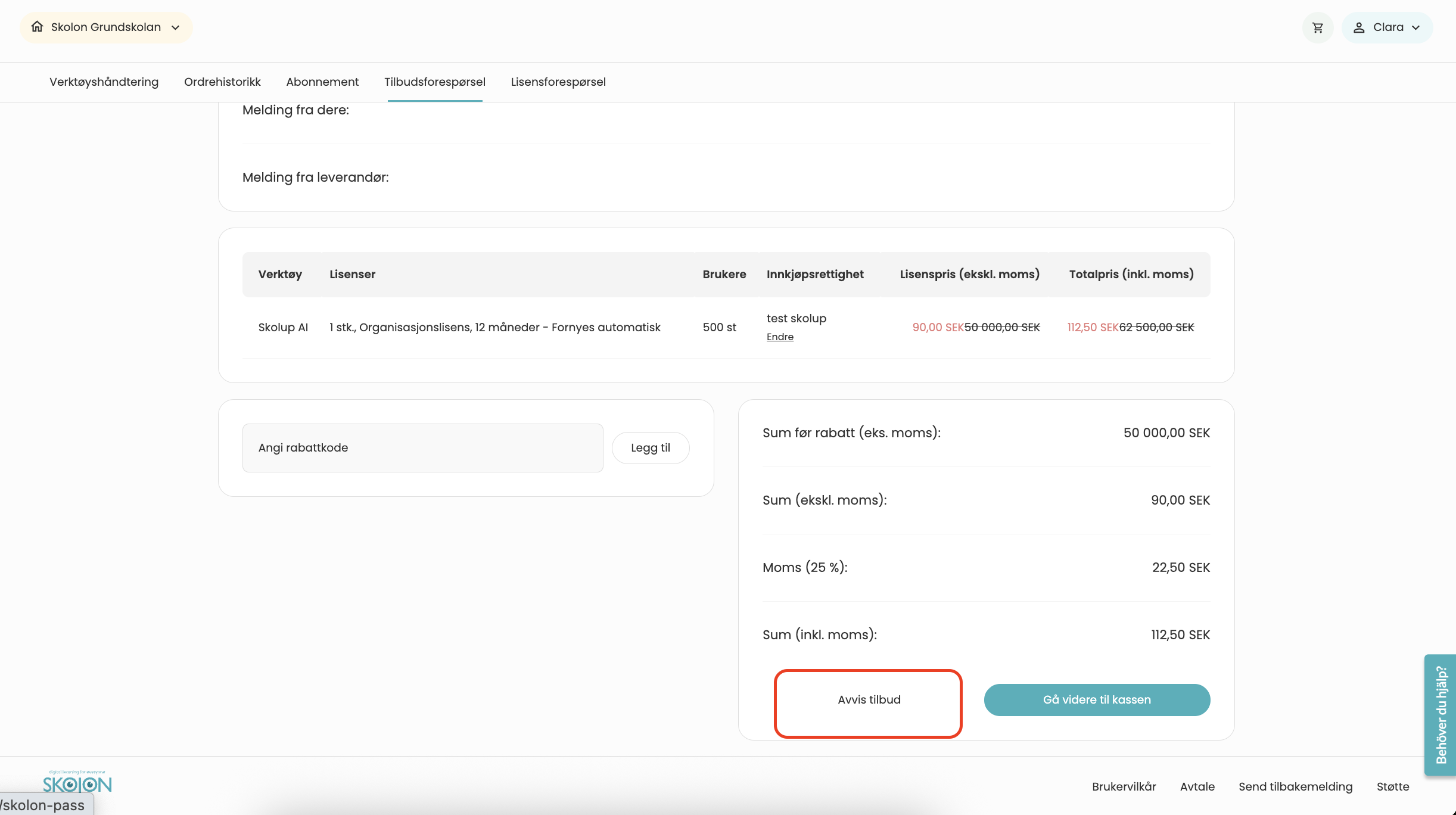Screen dimensions: 1456x815
Task: Expand the Skolon Grundskolan organization dropdown
Action: point(175,27)
